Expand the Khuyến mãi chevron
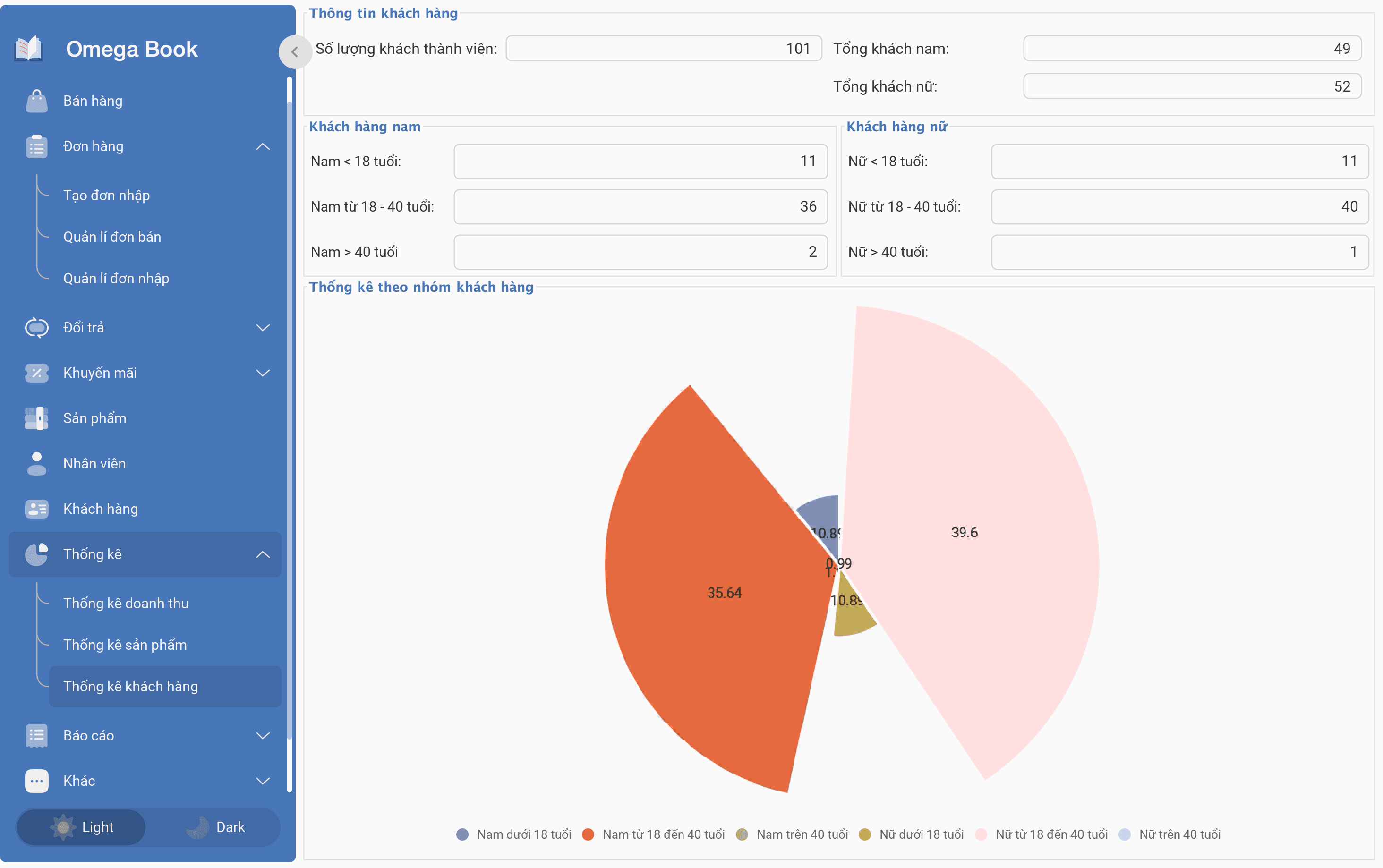 pos(263,373)
